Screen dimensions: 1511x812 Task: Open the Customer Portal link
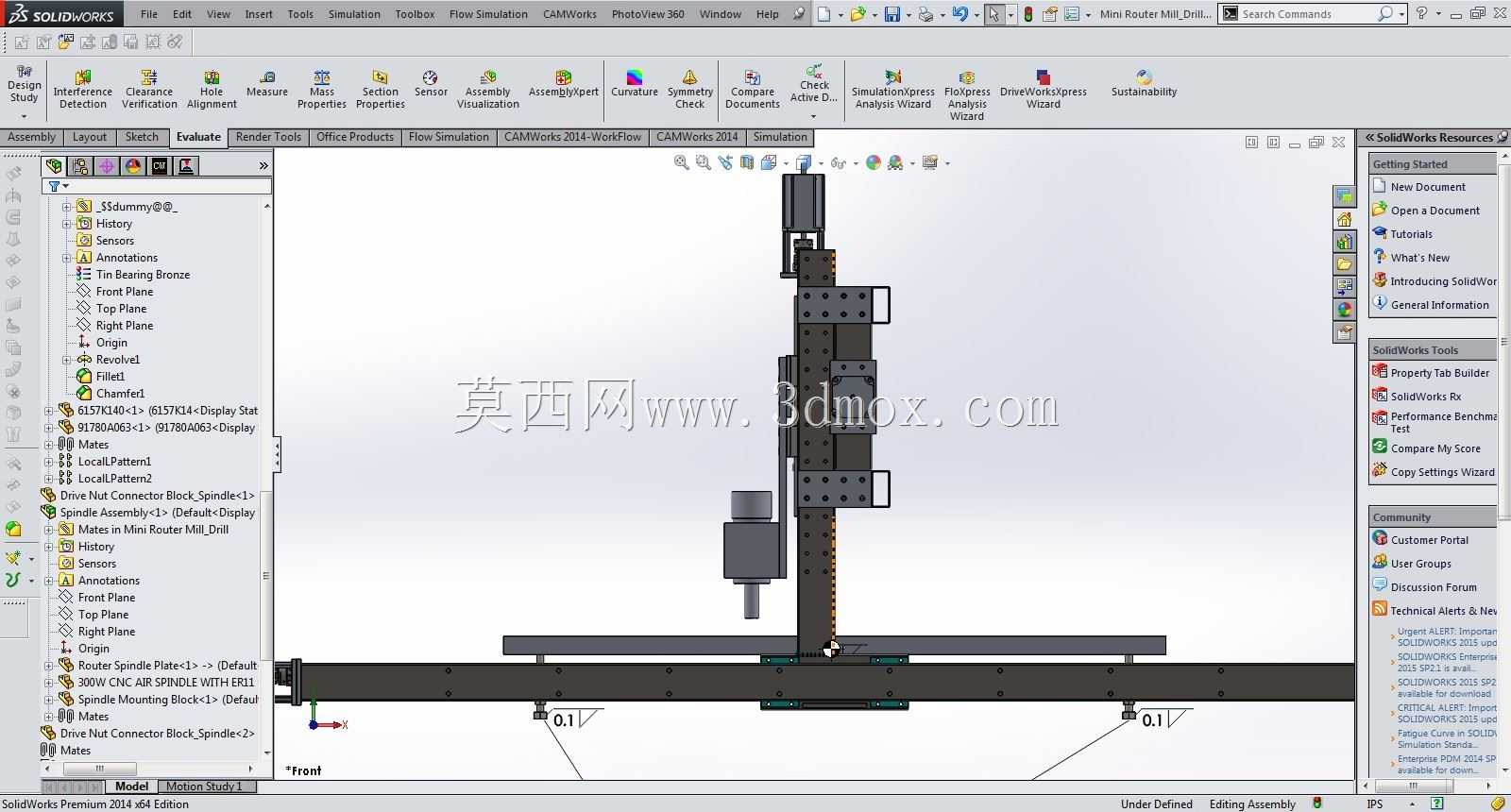pyautogui.click(x=1430, y=540)
